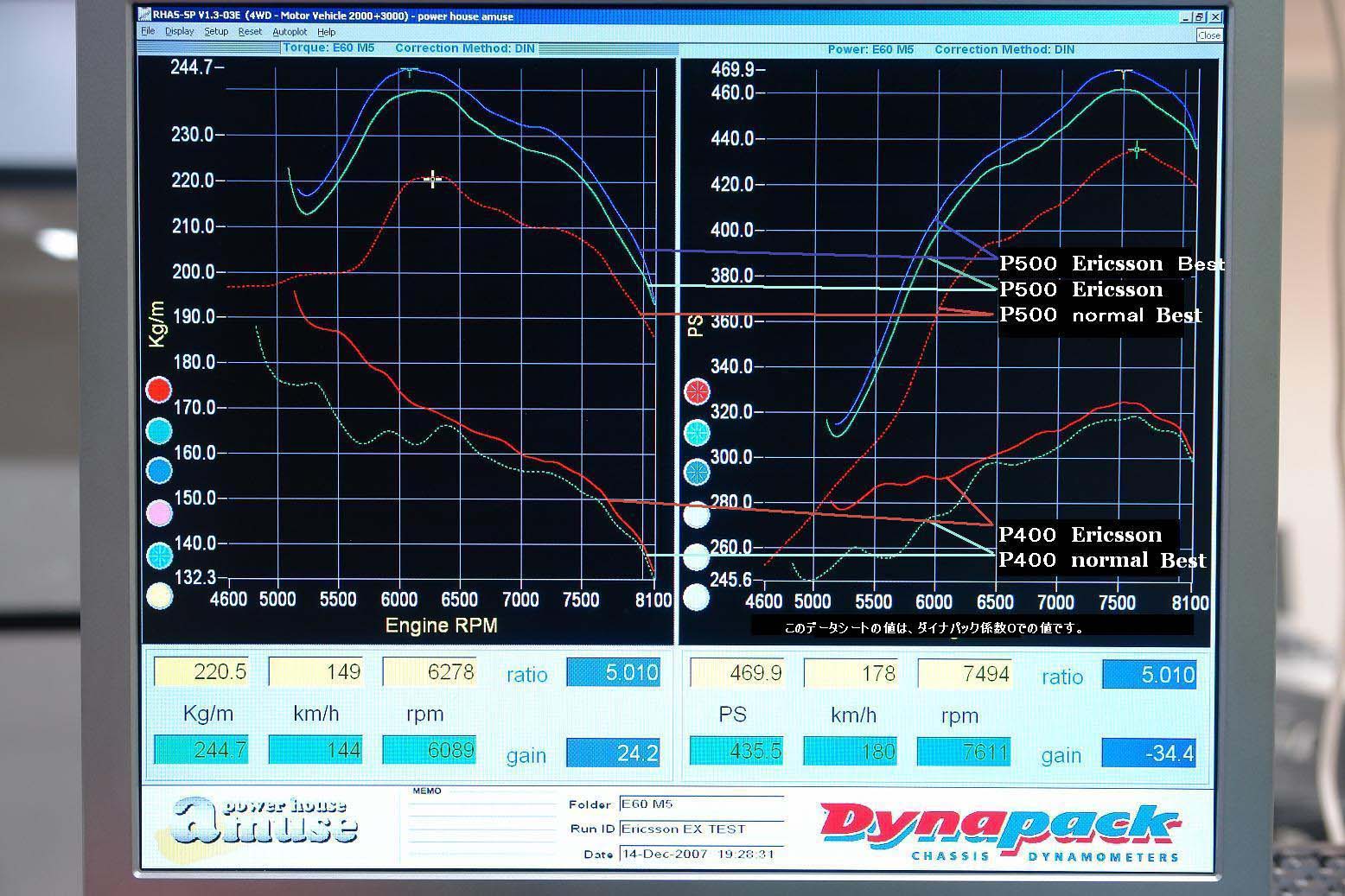Click the power panel ratio value 5.010
The height and width of the screenshot is (896, 1345).
pos(1150,675)
